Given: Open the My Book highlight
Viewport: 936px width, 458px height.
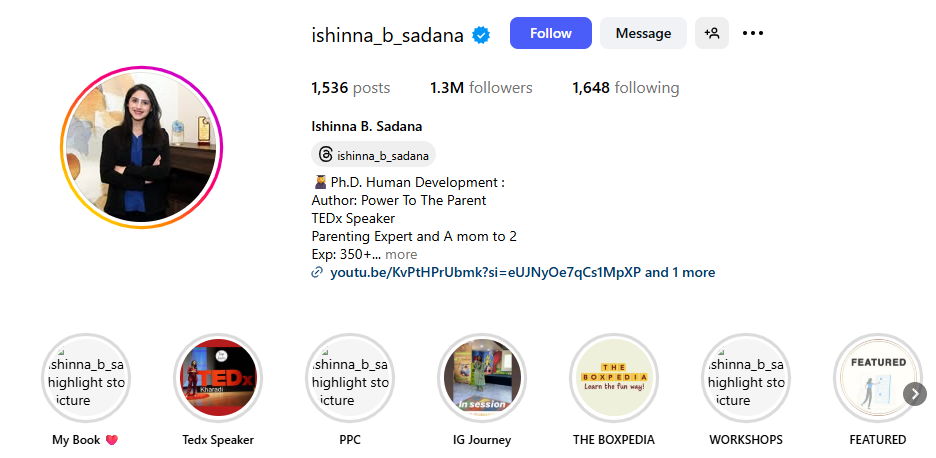Looking at the screenshot, I should [x=85, y=378].
